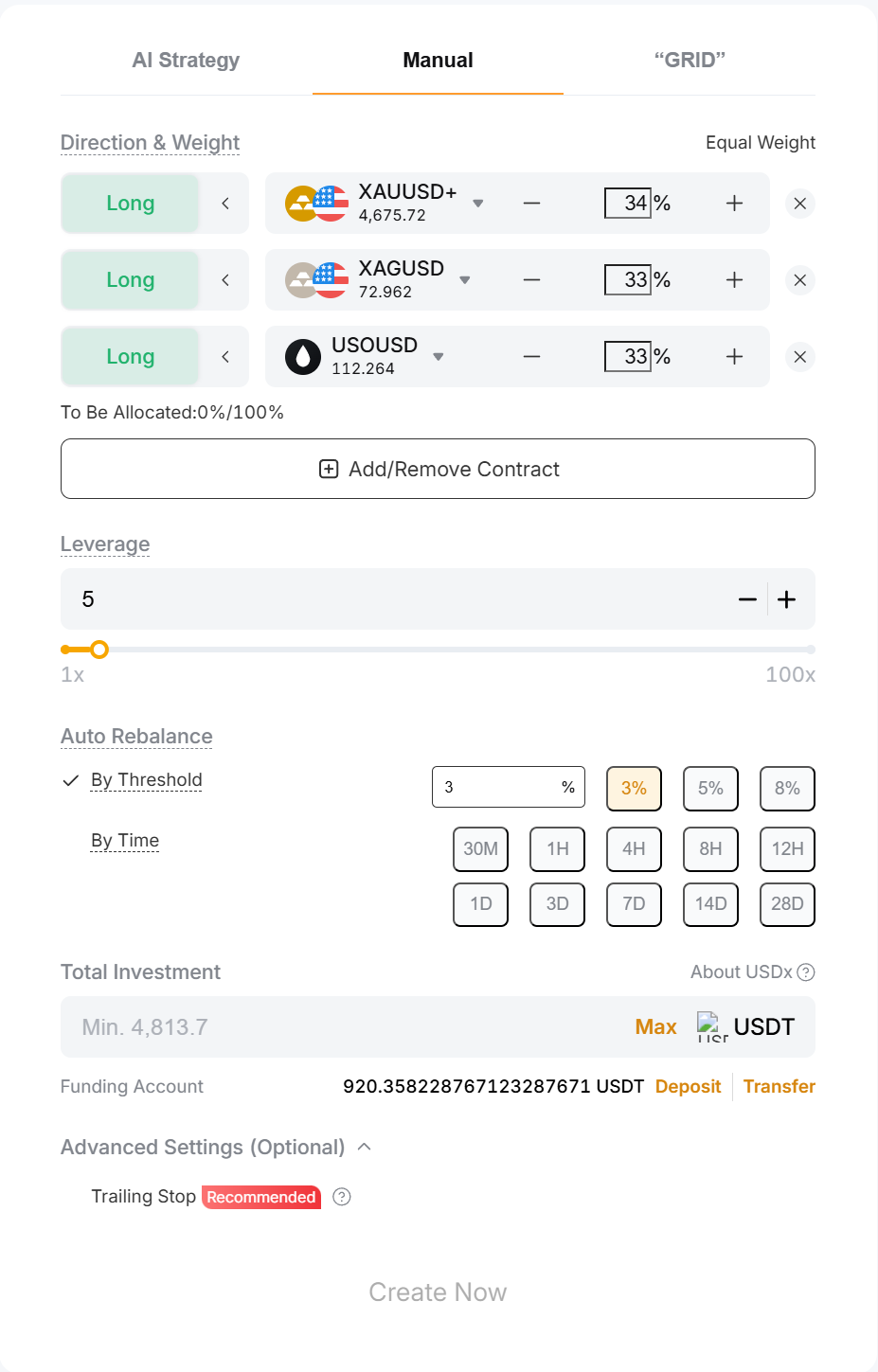Screen dimensions: 878x1372
Task: Toggle the 5% threshold preset
Action: pos(710,789)
